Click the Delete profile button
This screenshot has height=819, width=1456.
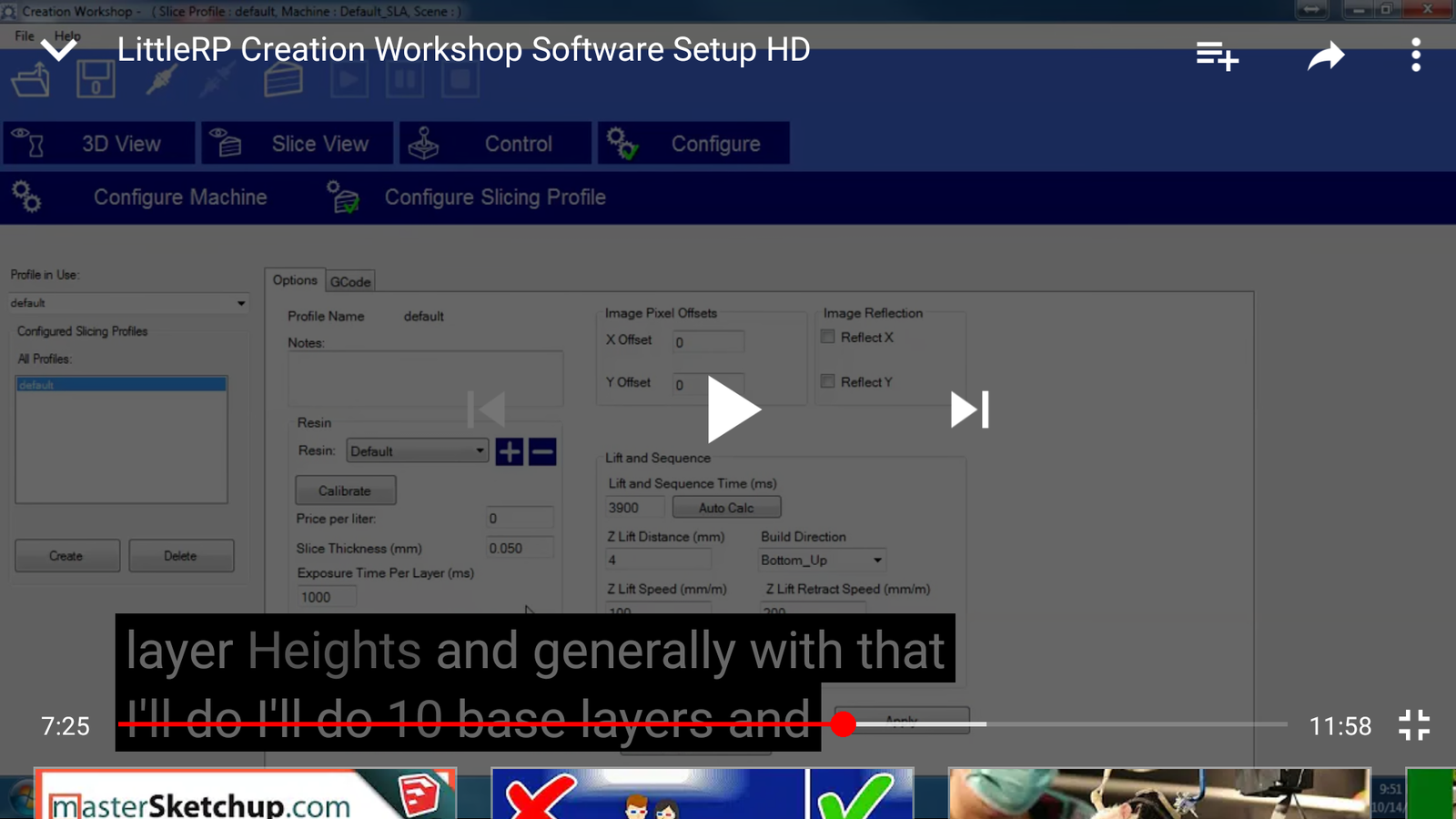coord(181,555)
